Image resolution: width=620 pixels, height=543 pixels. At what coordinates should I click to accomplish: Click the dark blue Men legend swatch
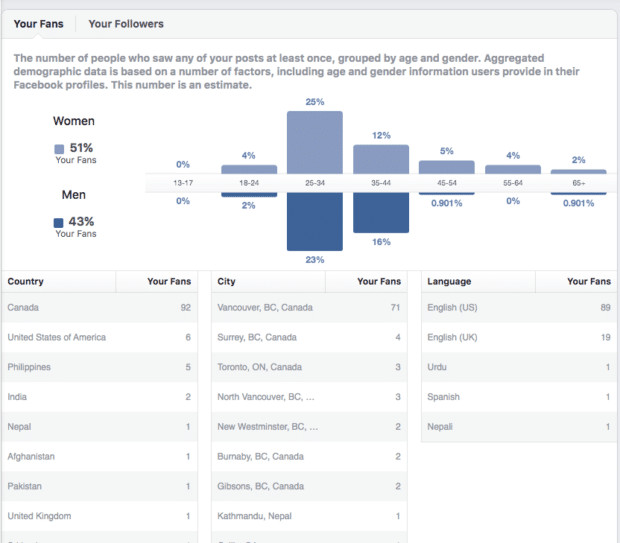point(59,223)
